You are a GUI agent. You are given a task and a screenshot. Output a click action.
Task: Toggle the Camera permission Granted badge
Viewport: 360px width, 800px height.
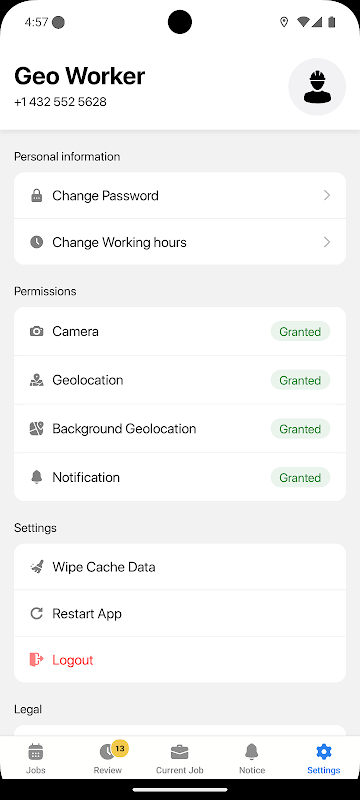300,332
